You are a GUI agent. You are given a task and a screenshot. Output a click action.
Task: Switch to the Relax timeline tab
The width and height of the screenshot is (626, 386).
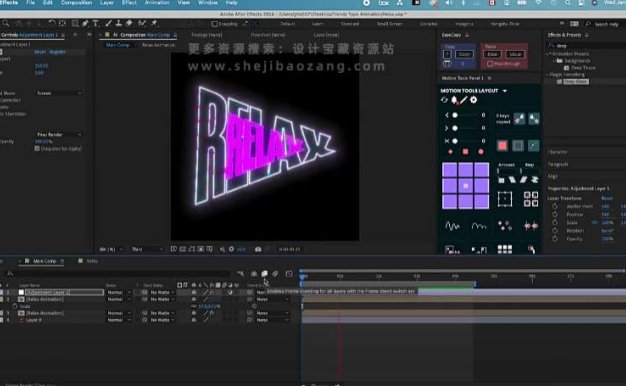click(92, 261)
